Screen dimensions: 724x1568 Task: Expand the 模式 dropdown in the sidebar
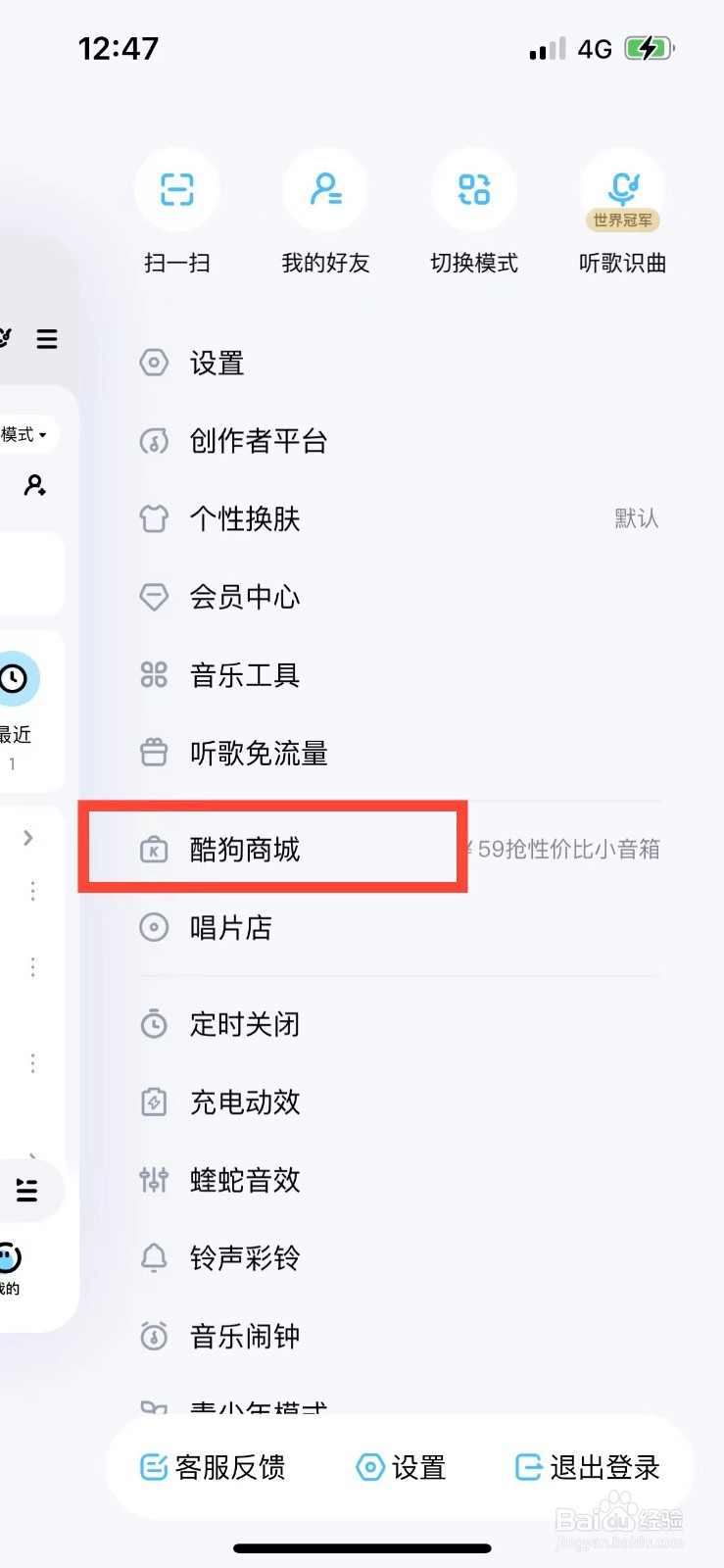[27, 435]
